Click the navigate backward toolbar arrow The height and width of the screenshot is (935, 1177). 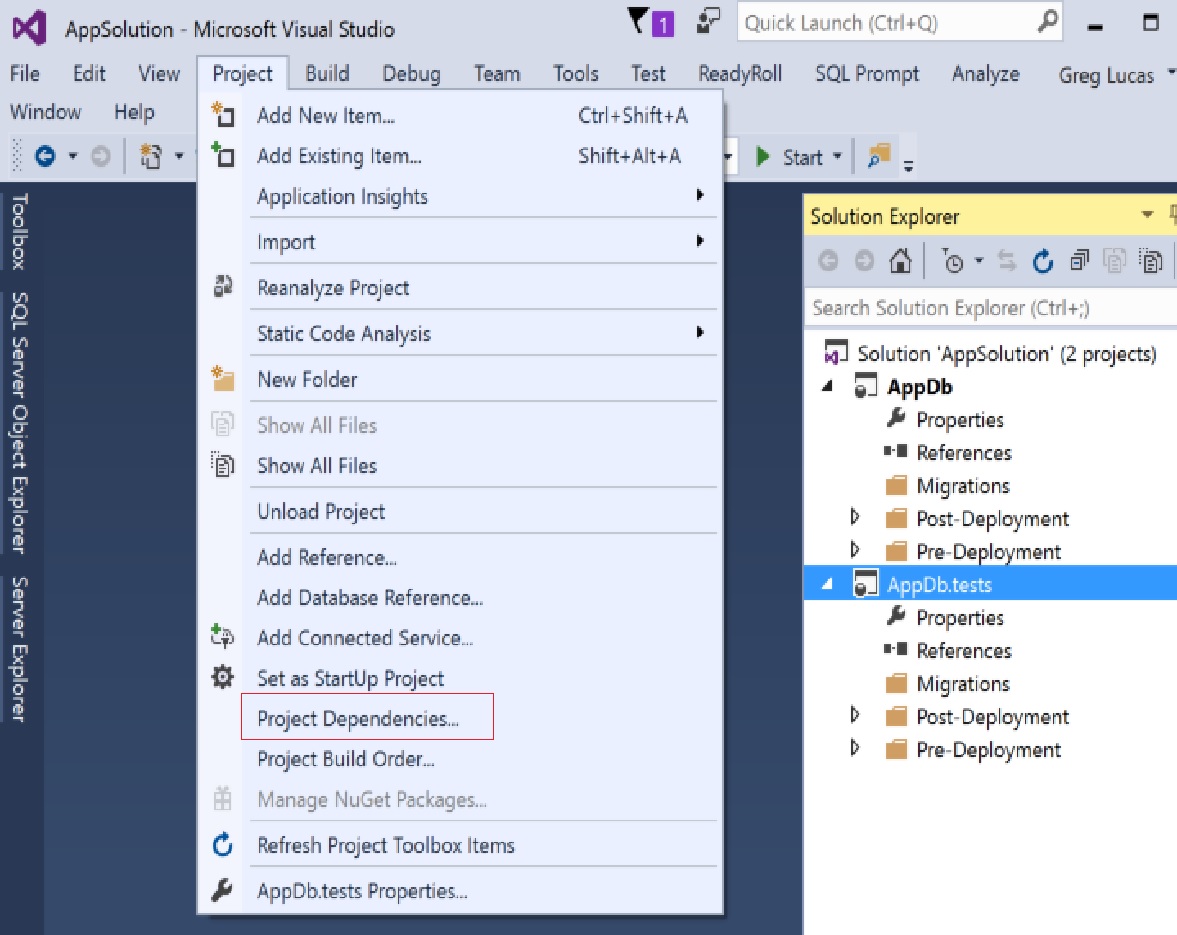tap(45, 156)
